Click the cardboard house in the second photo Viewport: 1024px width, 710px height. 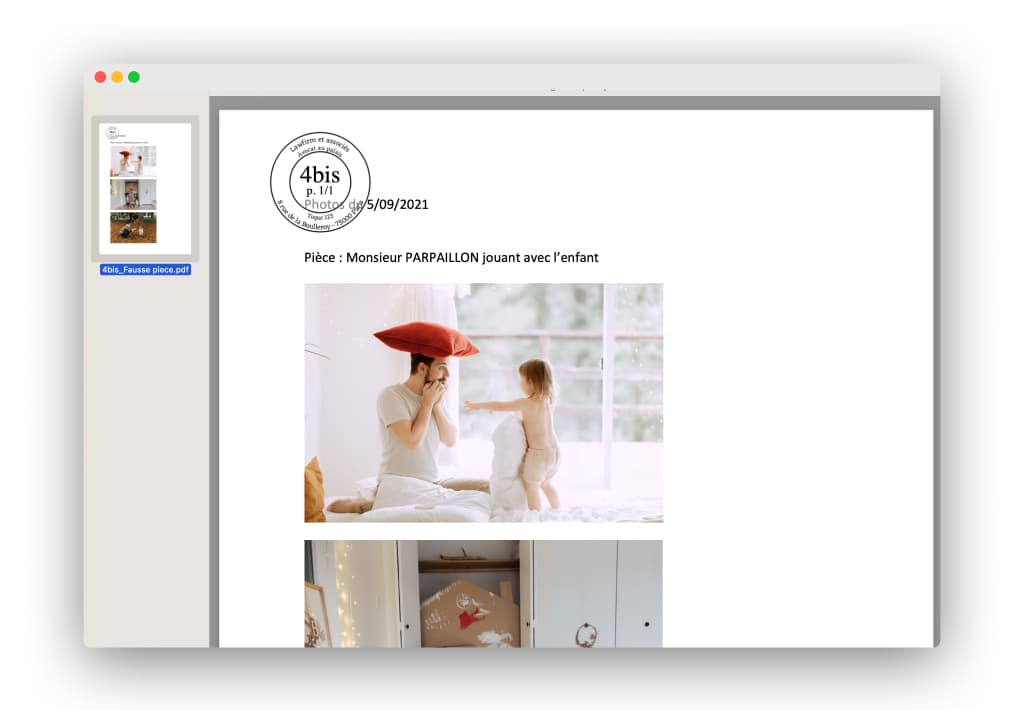(x=470, y=612)
